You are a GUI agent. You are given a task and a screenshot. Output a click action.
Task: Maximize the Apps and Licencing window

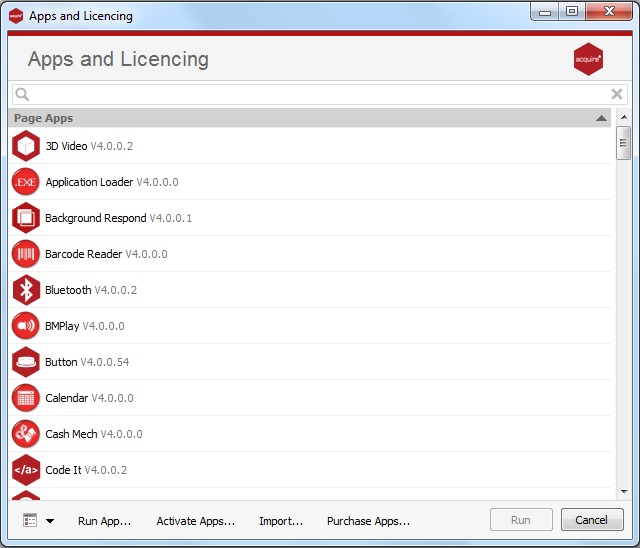572,11
